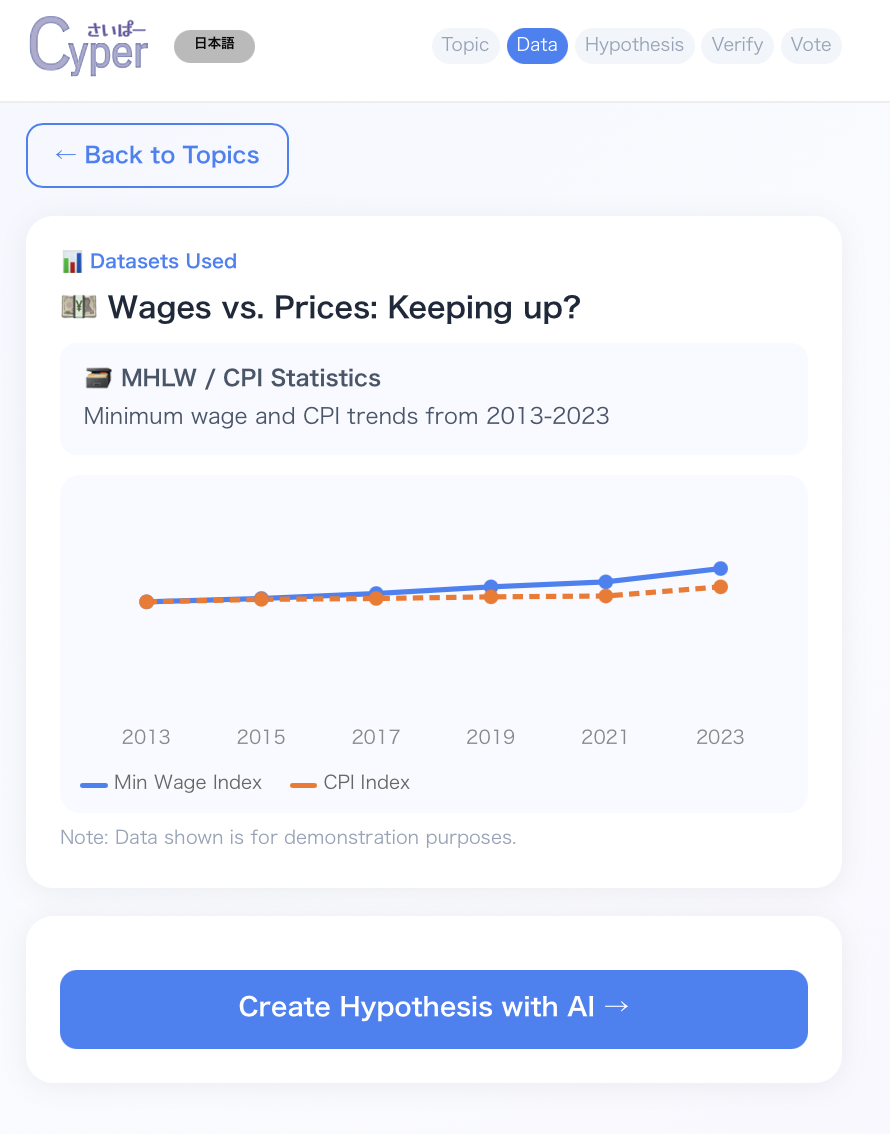This screenshot has height=1134, width=890.
Task: Open the Vote section in the navigation
Action: (811, 45)
